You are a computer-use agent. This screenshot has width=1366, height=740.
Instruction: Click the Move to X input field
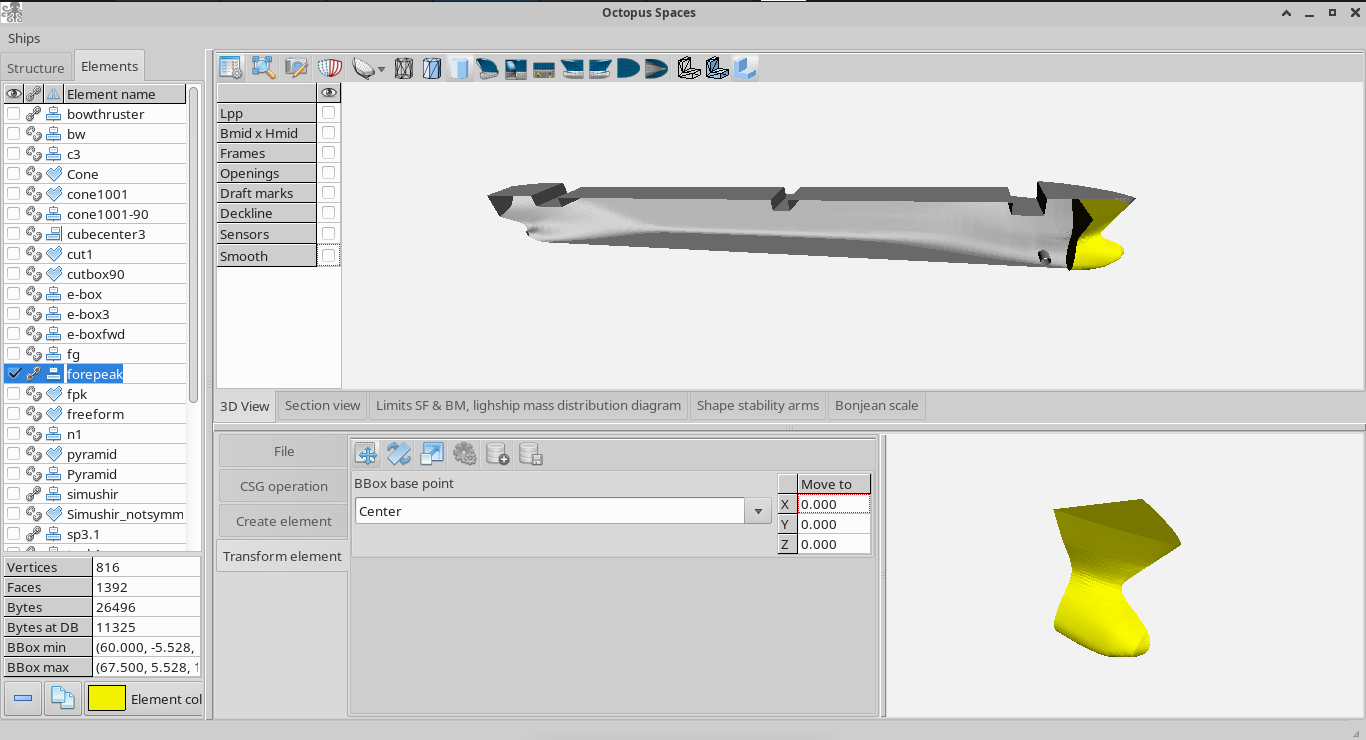(x=834, y=504)
